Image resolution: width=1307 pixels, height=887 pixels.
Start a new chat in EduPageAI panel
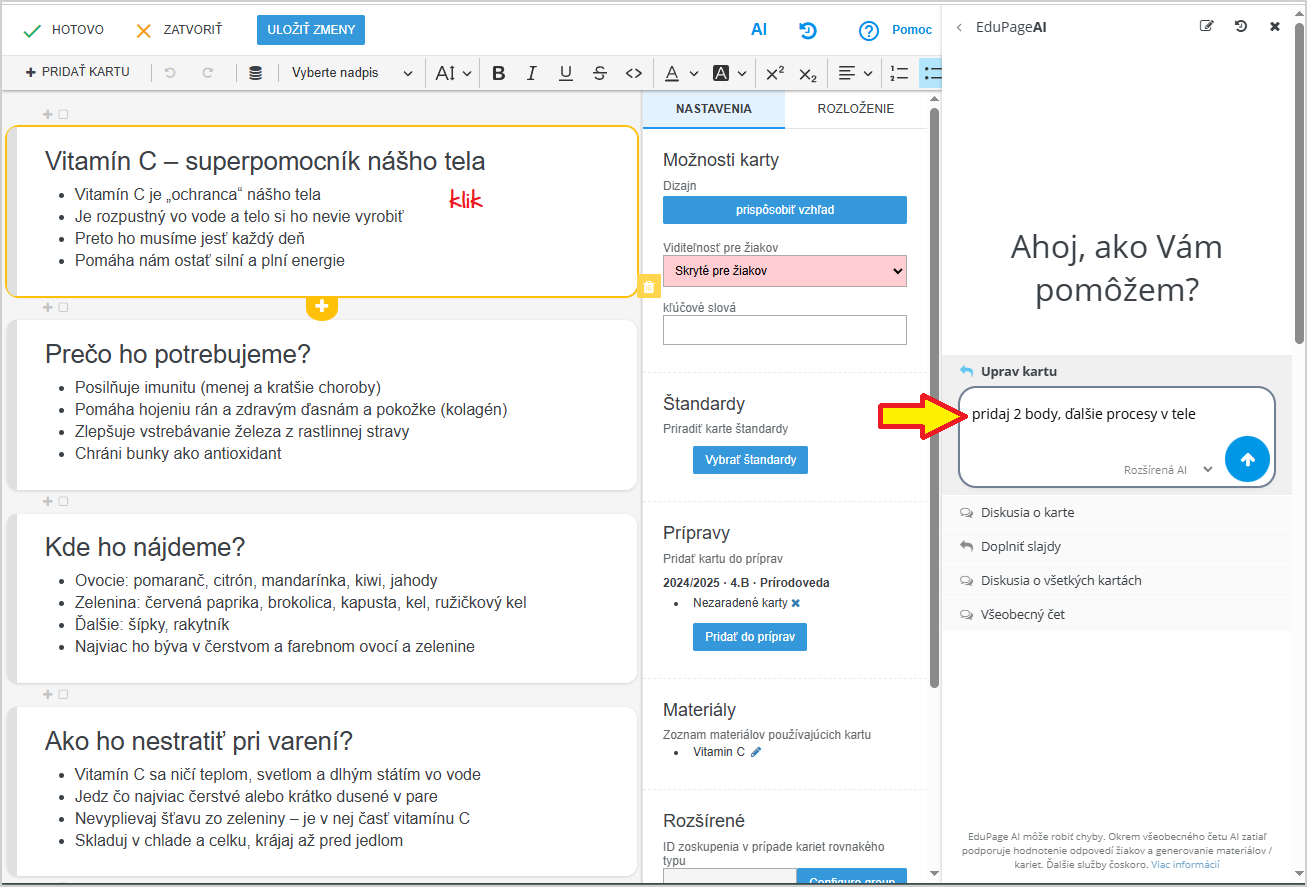[1206, 27]
